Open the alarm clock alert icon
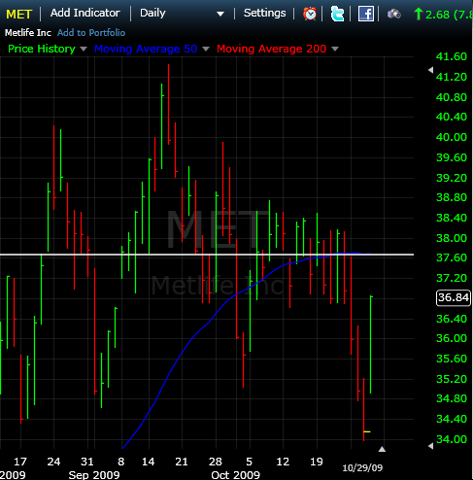 click(310, 14)
